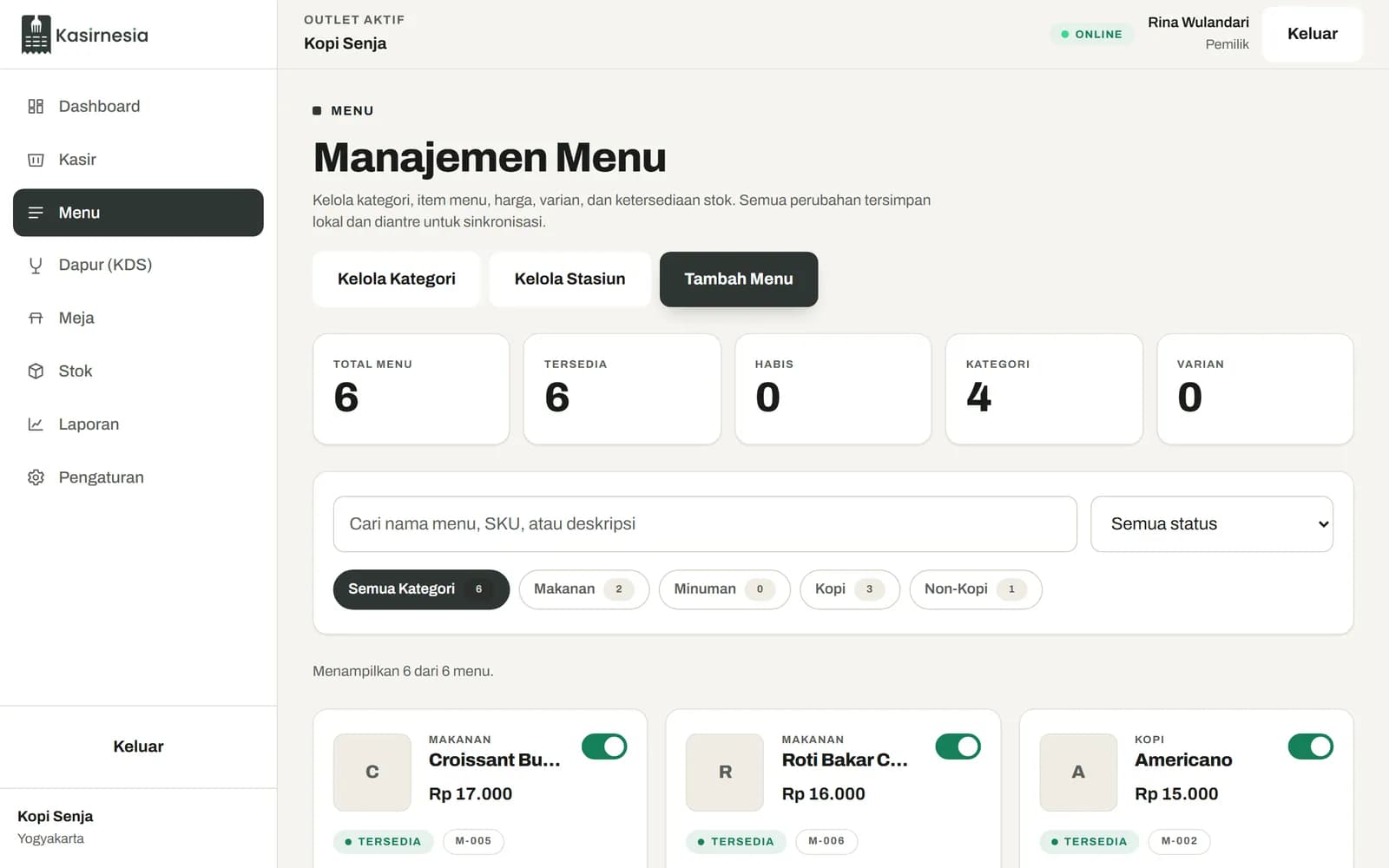Turn off availability toggle for Croissant Bu...
Image resolution: width=1389 pixels, height=868 pixels.
pyautogui.click(x=604, y=746)
